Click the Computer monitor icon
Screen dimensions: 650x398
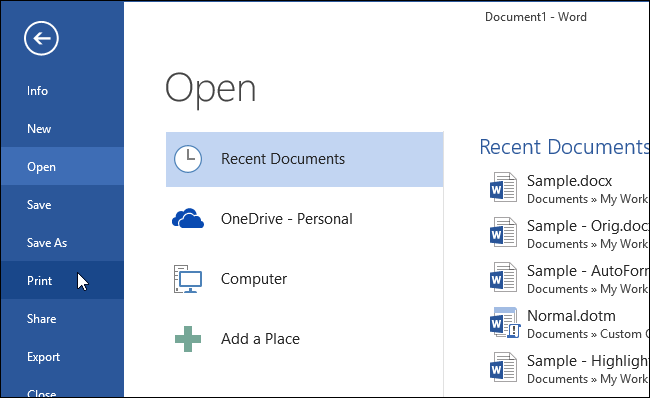tap(188, 279)
